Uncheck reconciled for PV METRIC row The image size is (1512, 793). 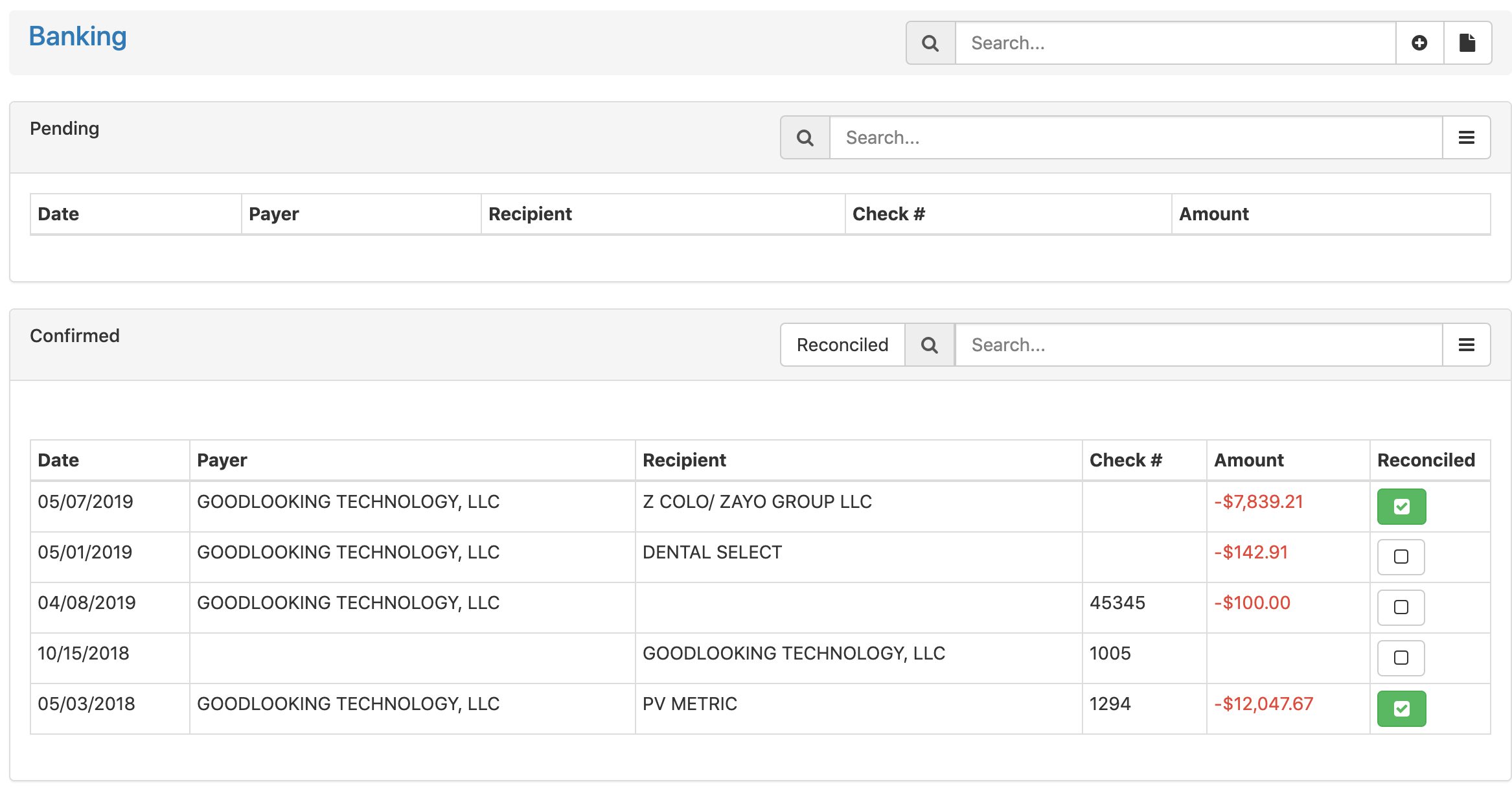click(1401, 709)
